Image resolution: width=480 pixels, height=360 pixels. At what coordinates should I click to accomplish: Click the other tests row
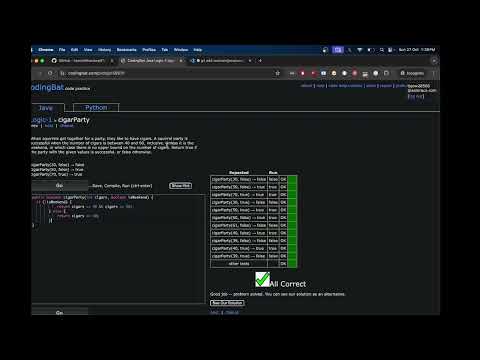pyautogui.click(x=253, y=264)
